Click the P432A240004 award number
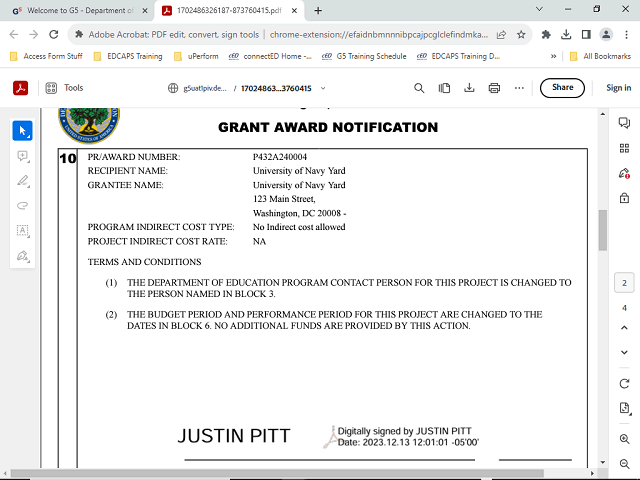This screenshot has width=640, height=480. tap(280, 157)
